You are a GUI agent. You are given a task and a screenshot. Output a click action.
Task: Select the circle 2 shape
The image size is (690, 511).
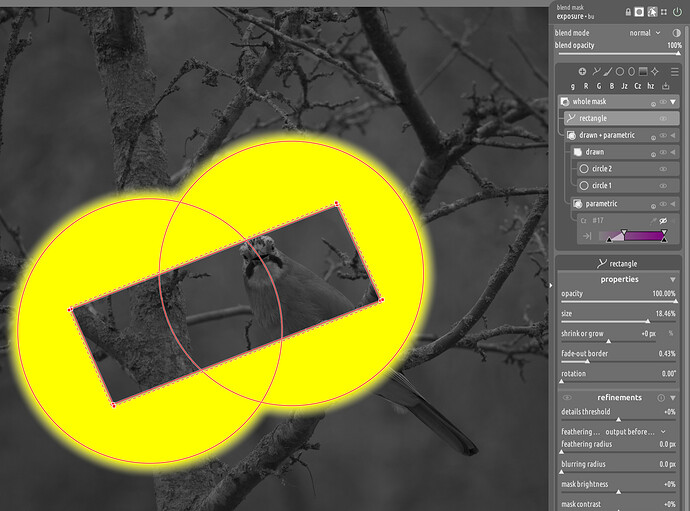[x=628, y=169]
